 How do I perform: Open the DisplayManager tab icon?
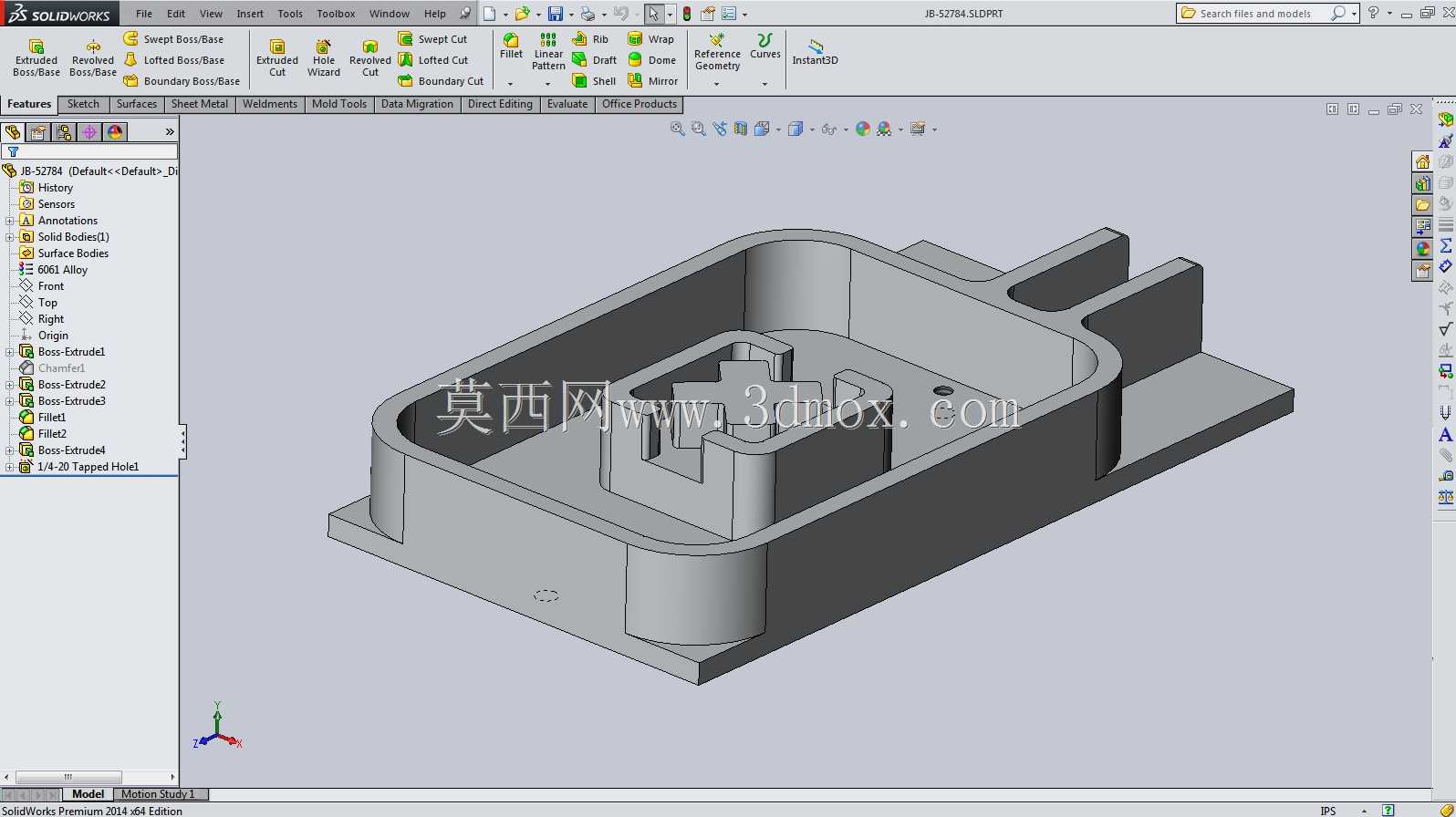tap(115, 132)
